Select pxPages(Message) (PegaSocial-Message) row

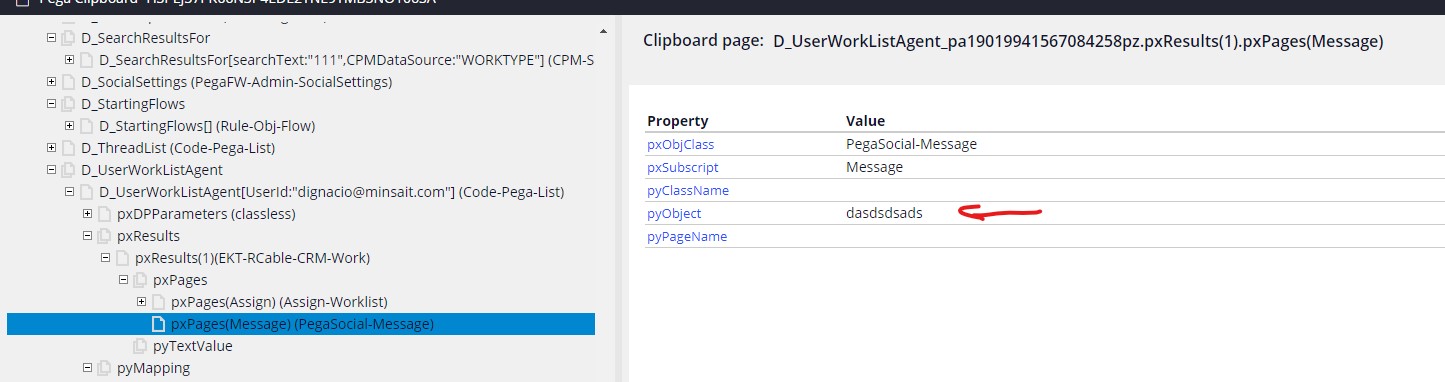click(x=302, y=324)
